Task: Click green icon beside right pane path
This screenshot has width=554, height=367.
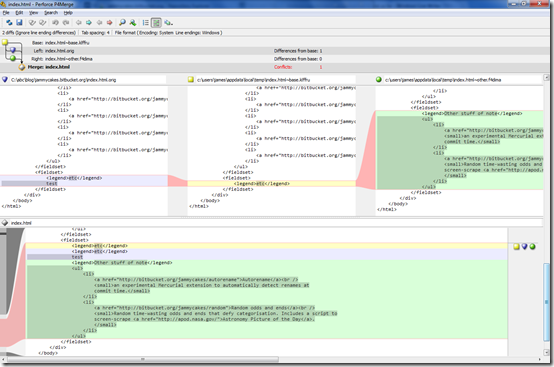Action: (379, 79)
